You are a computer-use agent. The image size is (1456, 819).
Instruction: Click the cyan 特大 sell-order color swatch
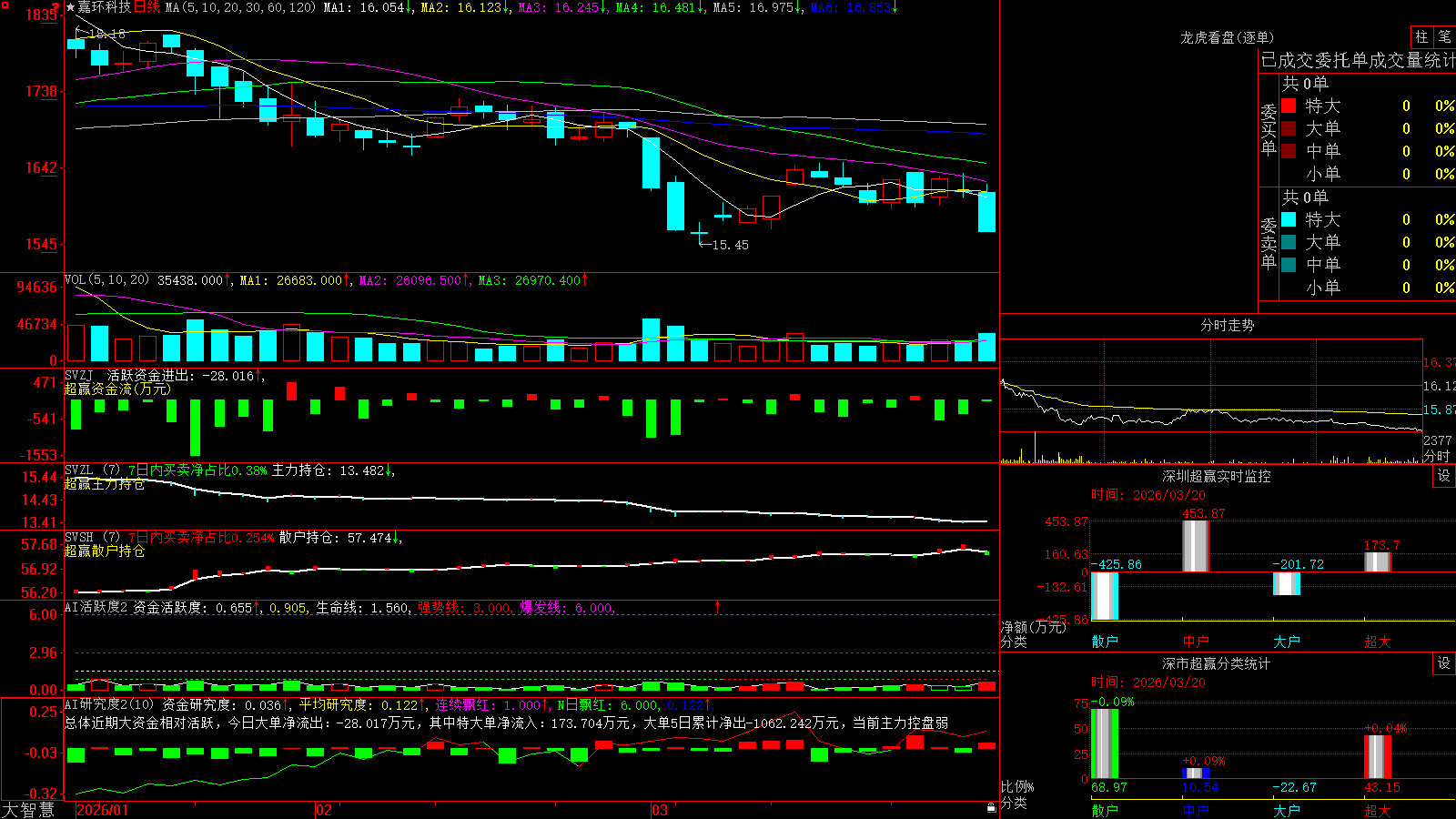(1289, 219)
